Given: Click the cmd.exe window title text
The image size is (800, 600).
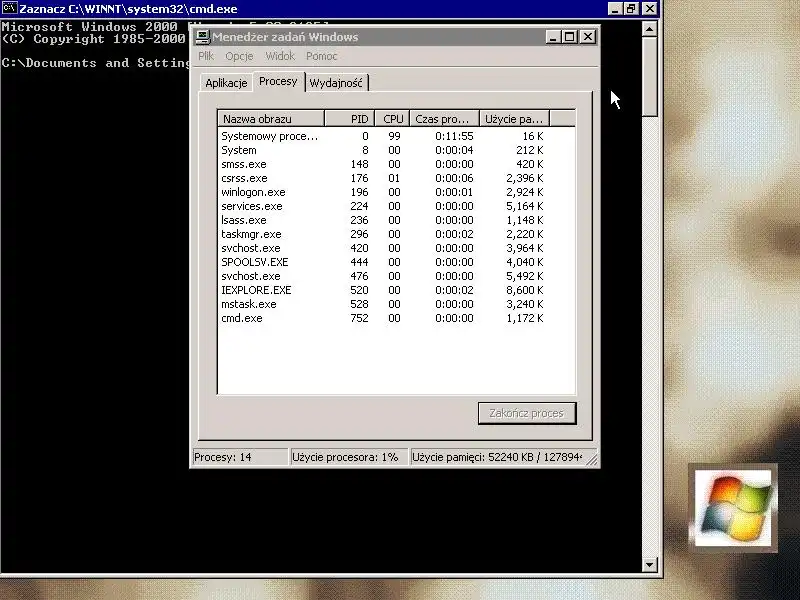Looking at the screenshot, I should (x=128, y=9).
